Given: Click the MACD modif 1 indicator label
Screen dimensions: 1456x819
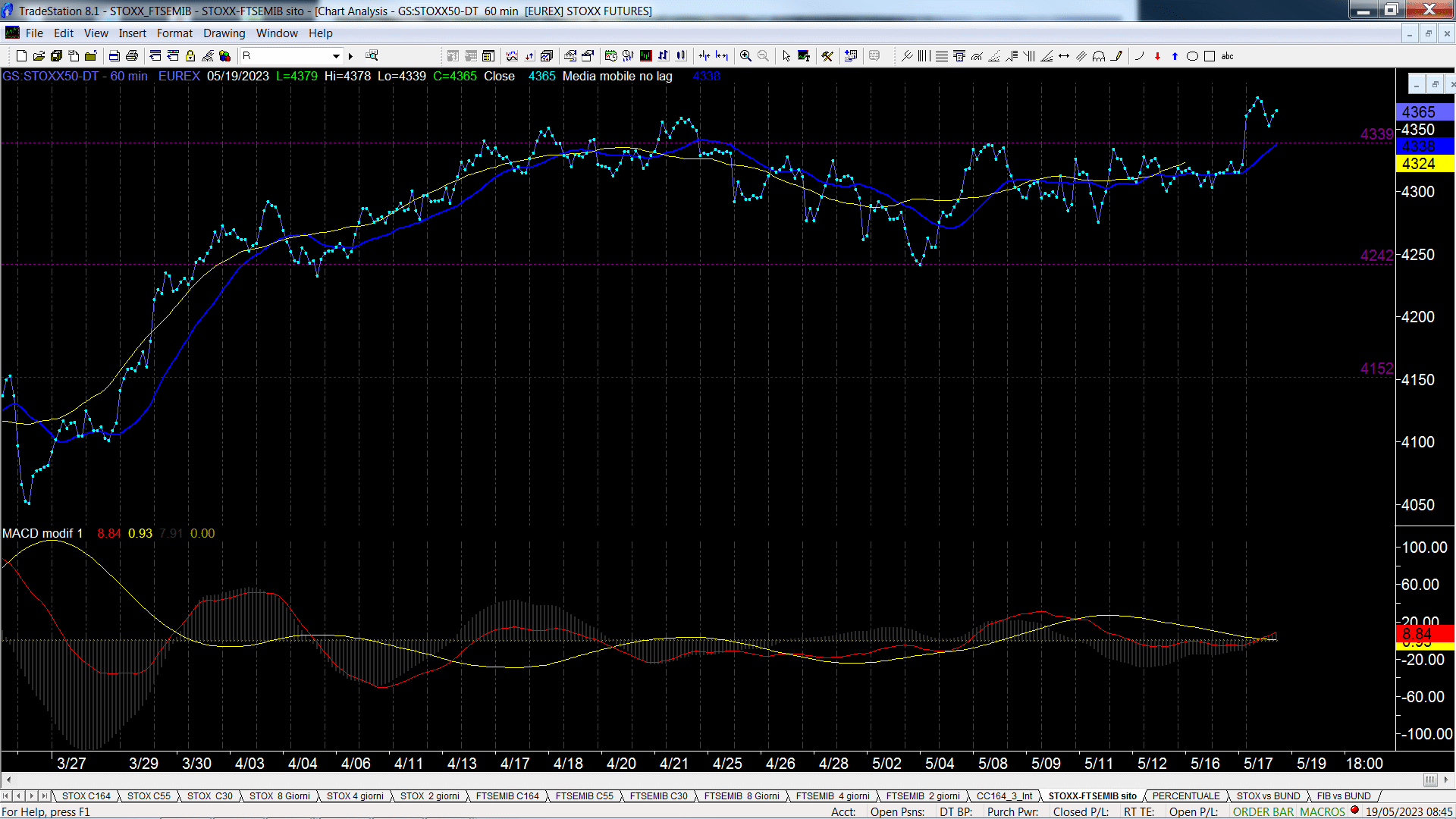Looking at the screenshot, I should click(x=42, y=534).
